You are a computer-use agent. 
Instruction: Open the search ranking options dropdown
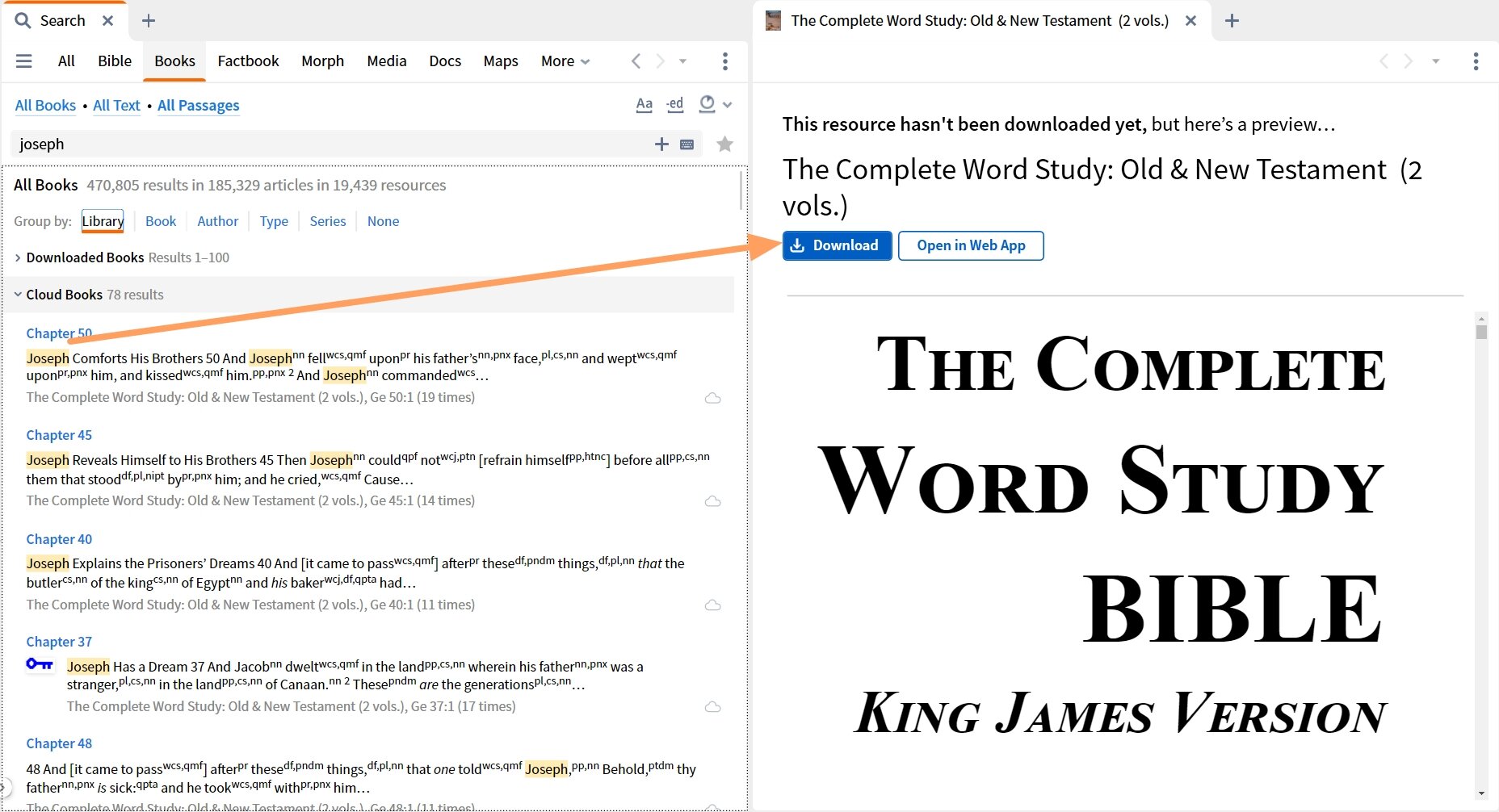coord(715,104)
